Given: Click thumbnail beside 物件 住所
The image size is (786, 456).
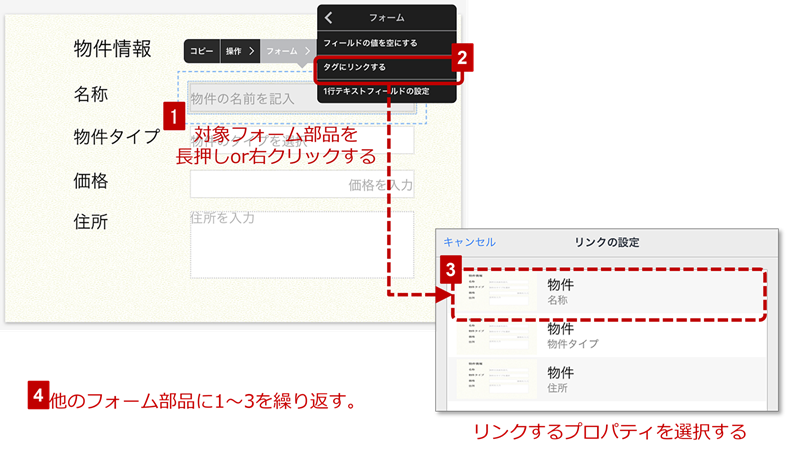Looking at the screenshot, I should point(497,379).
